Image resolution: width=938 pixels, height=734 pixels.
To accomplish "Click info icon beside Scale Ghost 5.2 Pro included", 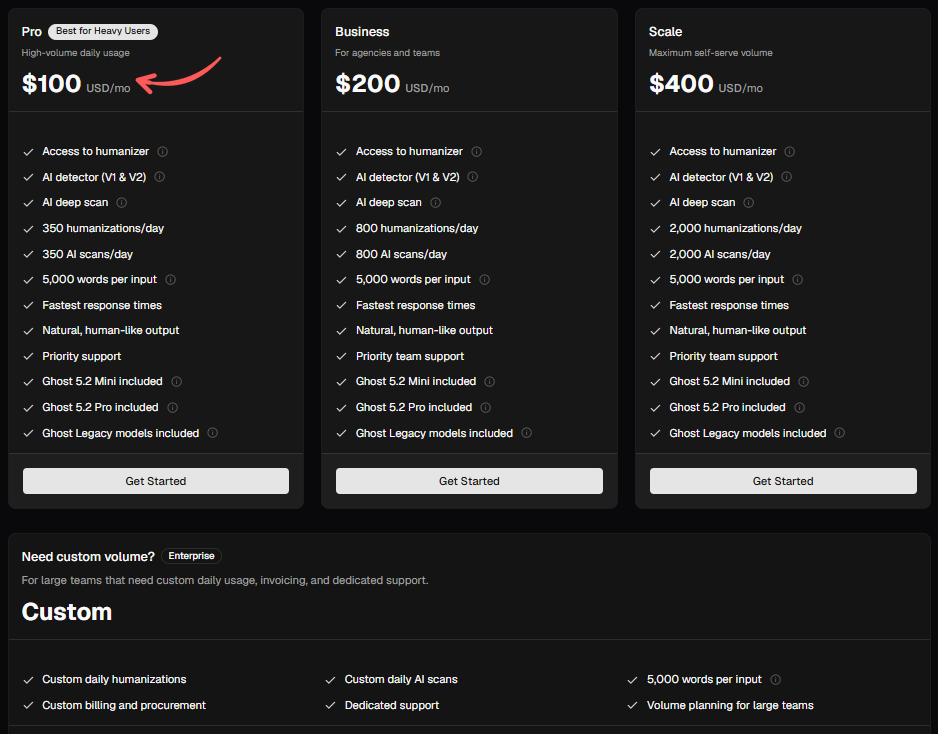I will pyautogui.click(x=799, y=407).
